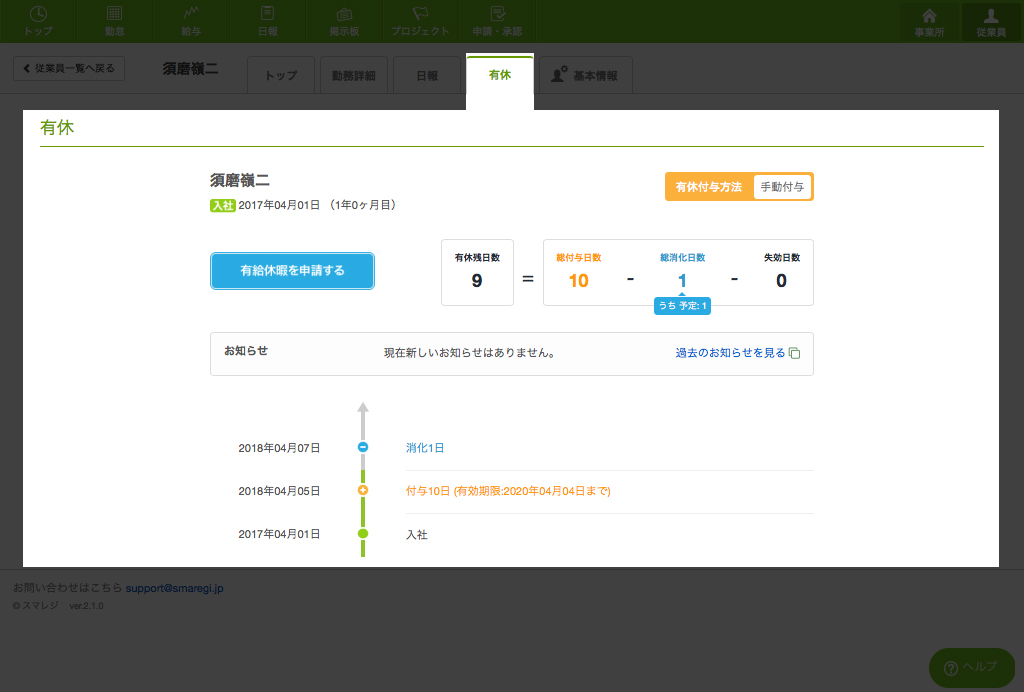
Task: Return to employee list via 従業員一覧へ戻る
Action: (x=69, y=69)
